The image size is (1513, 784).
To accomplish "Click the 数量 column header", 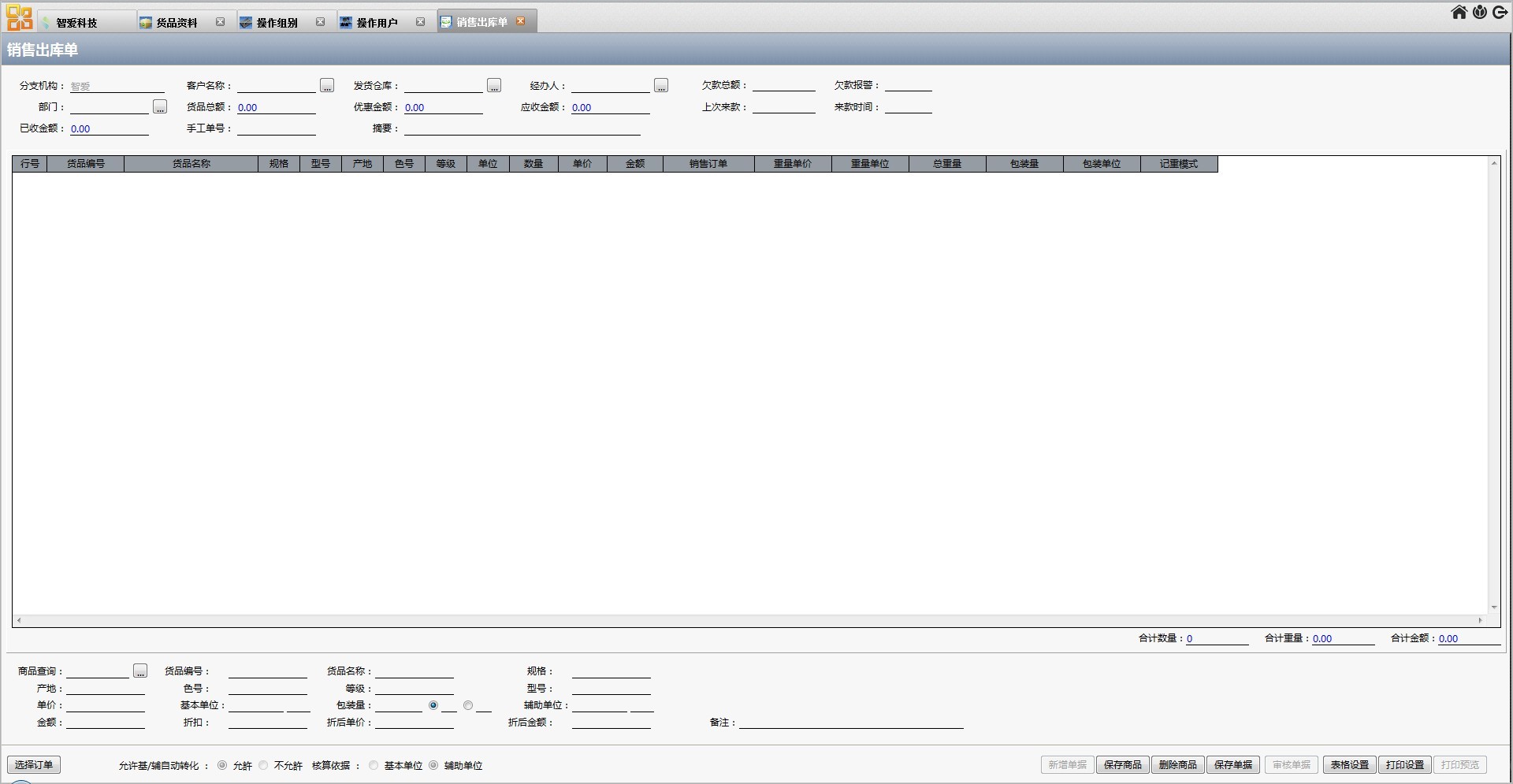I will click(x=534, y=164).
